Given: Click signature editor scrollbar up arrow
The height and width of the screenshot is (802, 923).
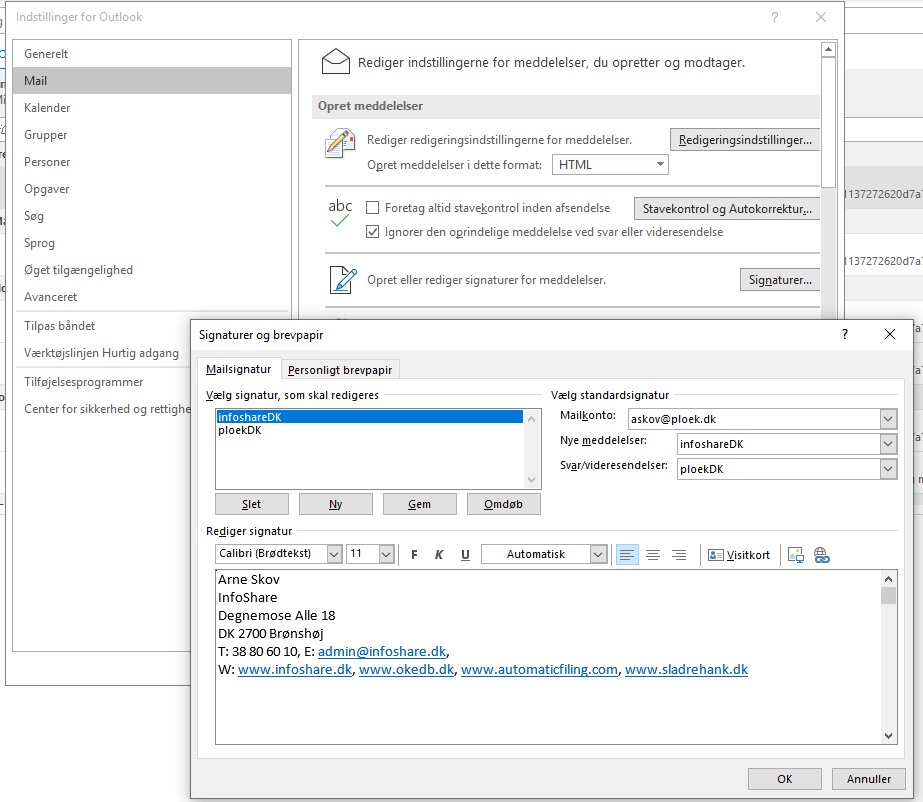Looking at the screenshot, I should 888,579.
